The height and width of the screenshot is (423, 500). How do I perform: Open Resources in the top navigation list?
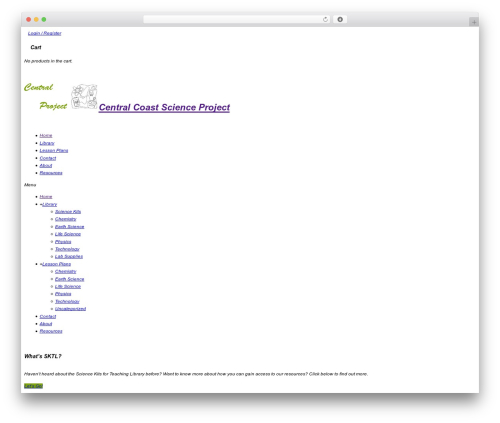(51, 173)
